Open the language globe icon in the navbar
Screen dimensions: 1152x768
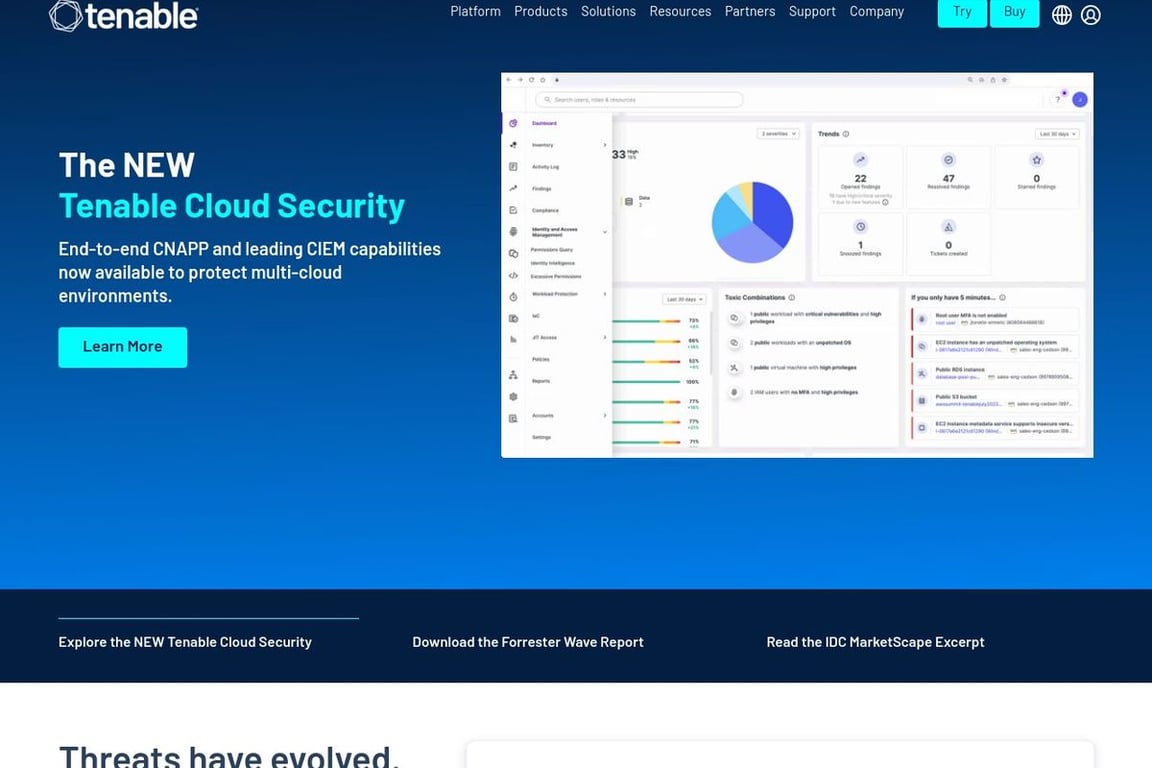[1061, 14]
